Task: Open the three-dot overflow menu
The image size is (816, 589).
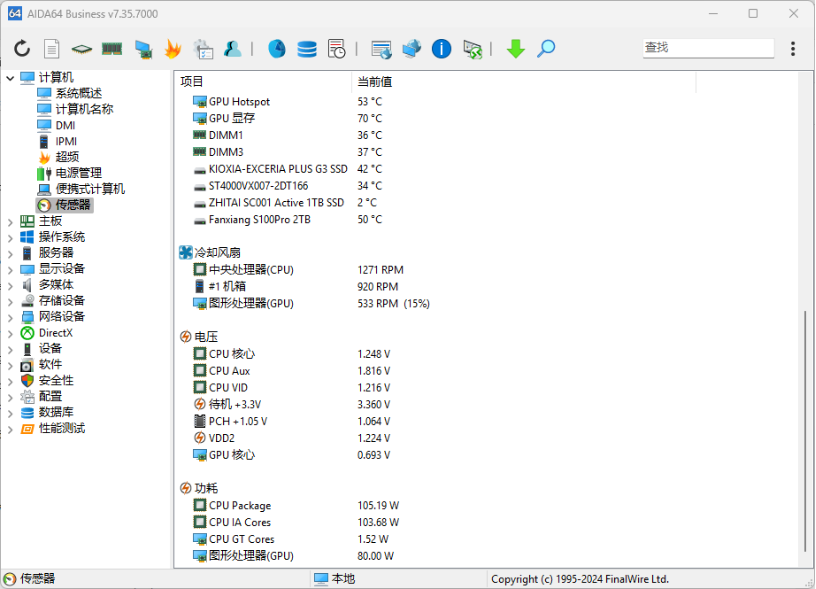Action: pyautogui.click(x=793, y=48)
